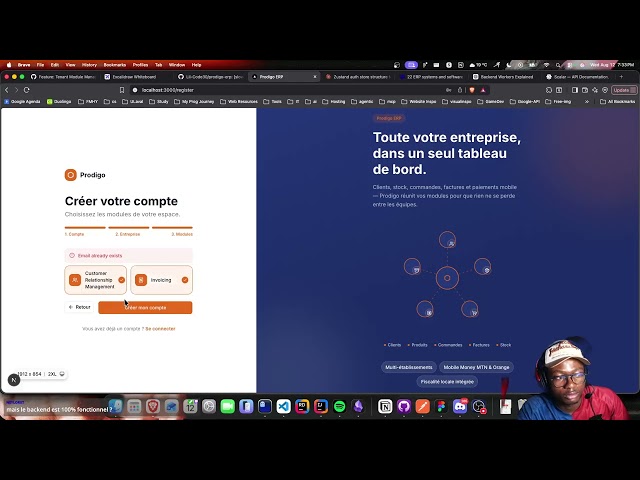The image size is (640, 480).
Task: Click the password key icon in the address bar
Action: click(449, 90)
